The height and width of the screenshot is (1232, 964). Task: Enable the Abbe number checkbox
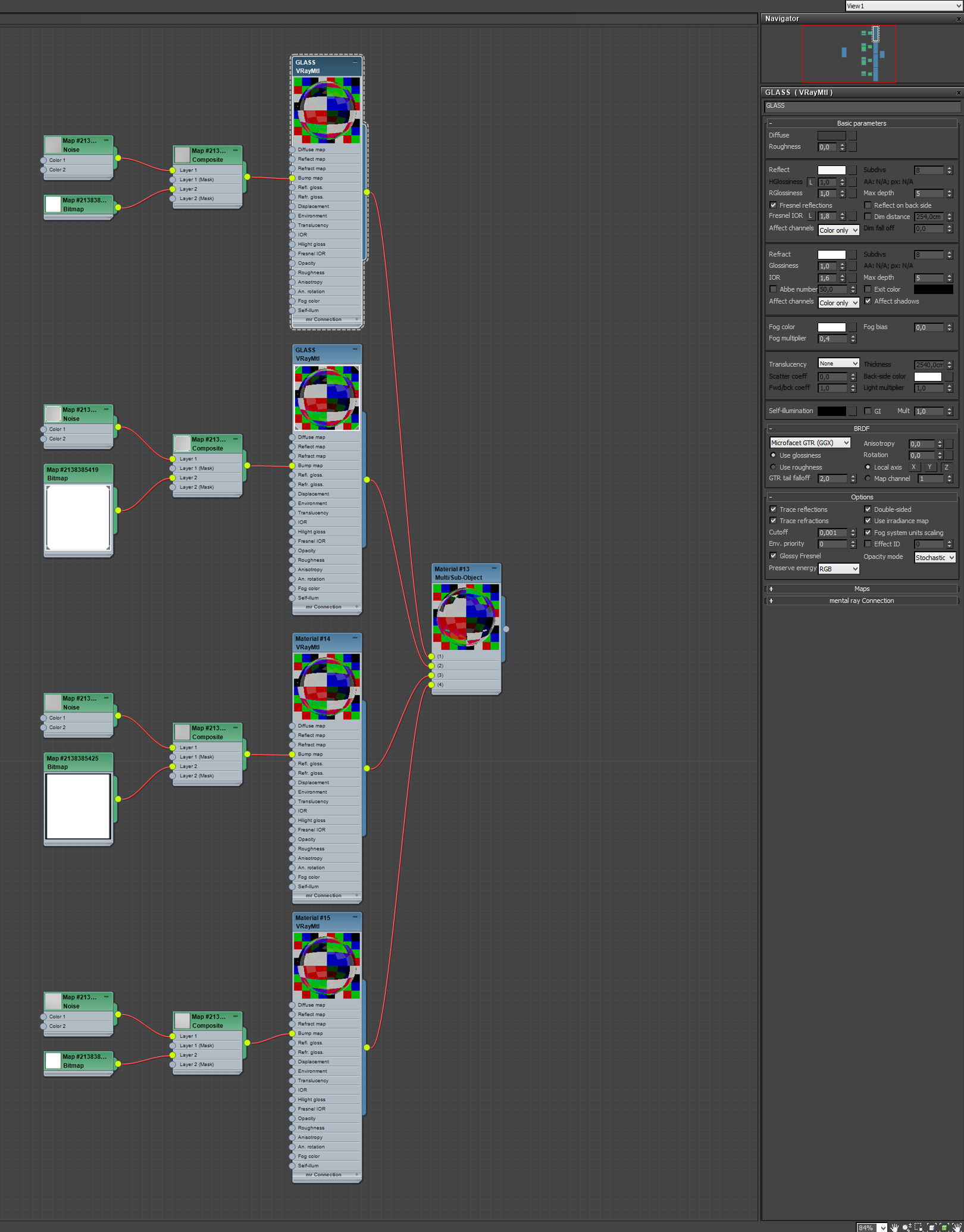[774, 289]
